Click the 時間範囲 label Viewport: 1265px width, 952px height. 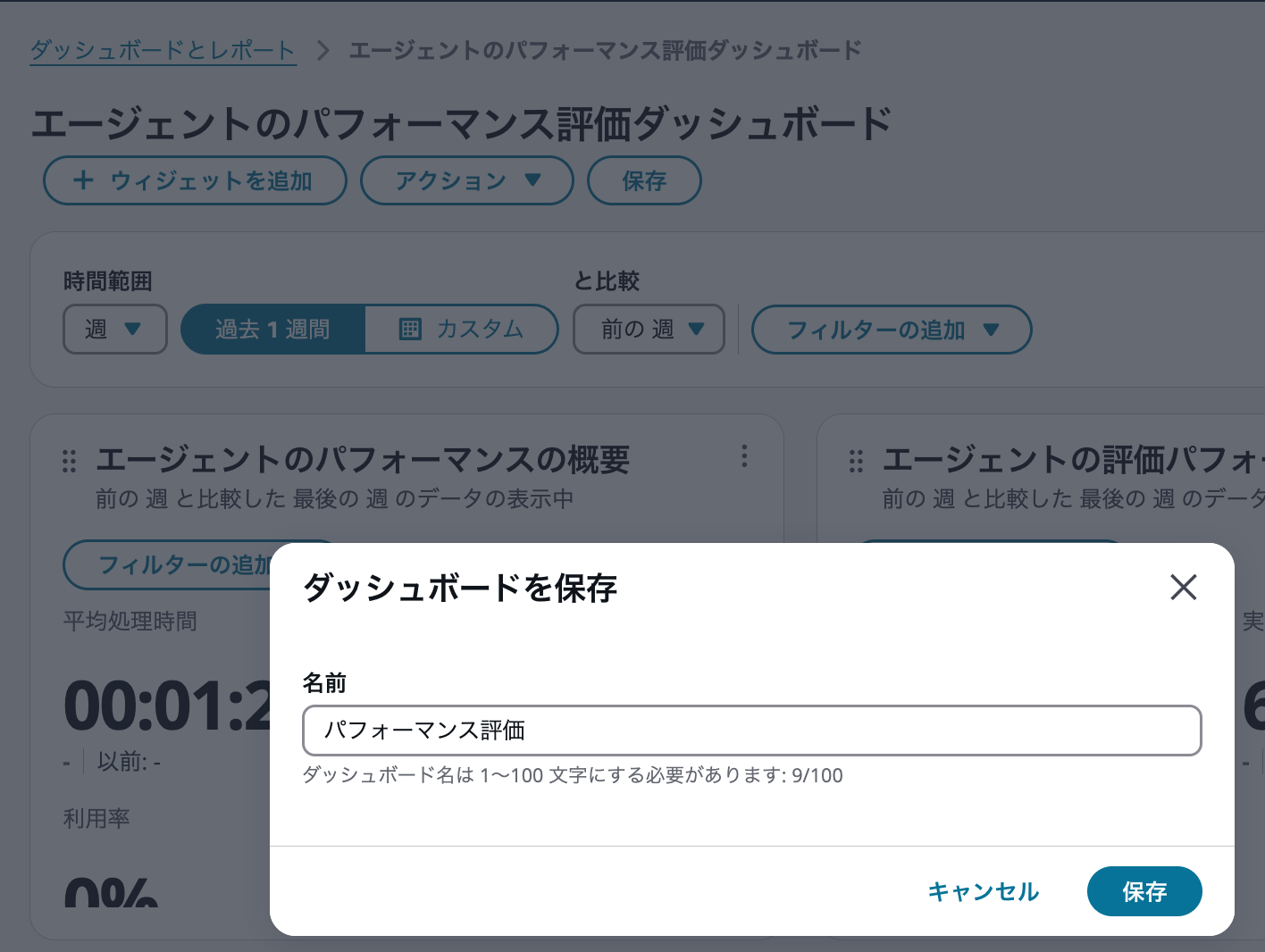108,281
